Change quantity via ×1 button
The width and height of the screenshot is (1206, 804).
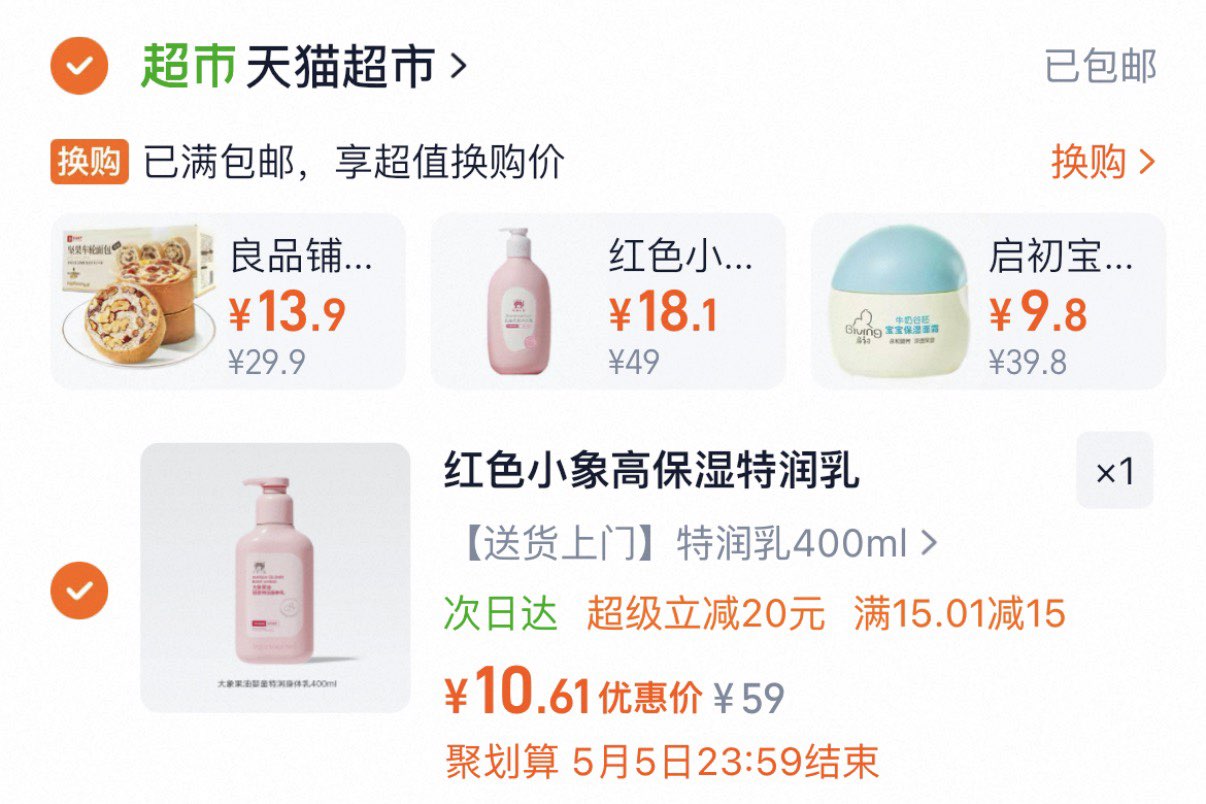(1114, 471)
